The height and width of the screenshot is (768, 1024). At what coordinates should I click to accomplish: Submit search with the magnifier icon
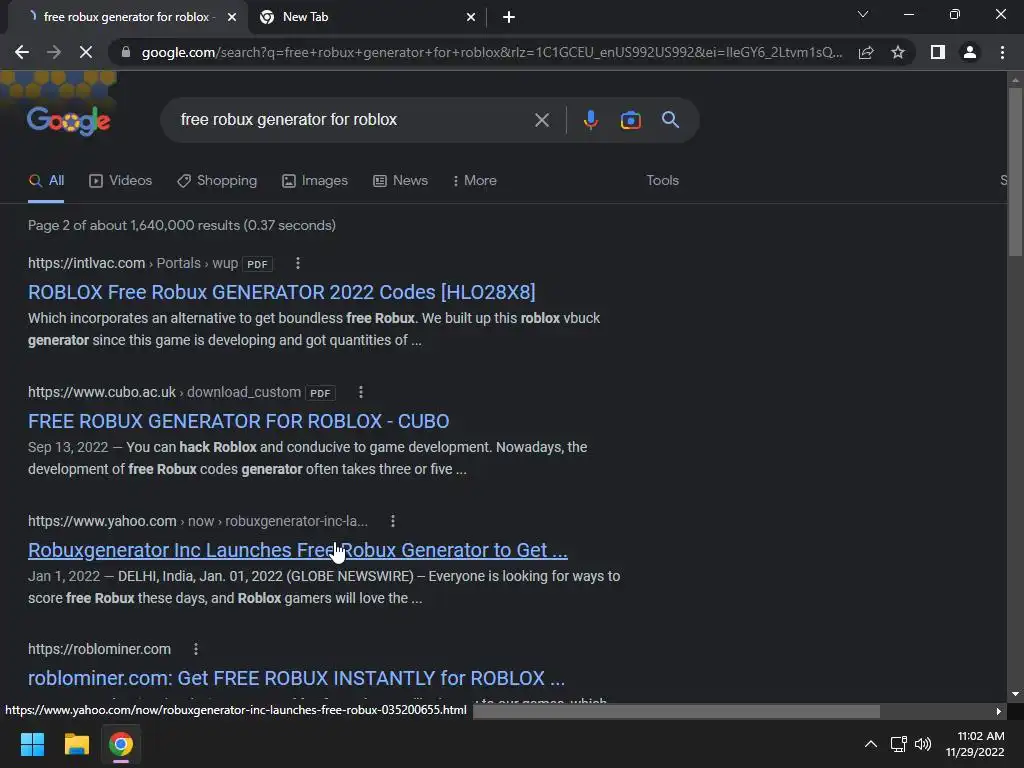(670, 120)
